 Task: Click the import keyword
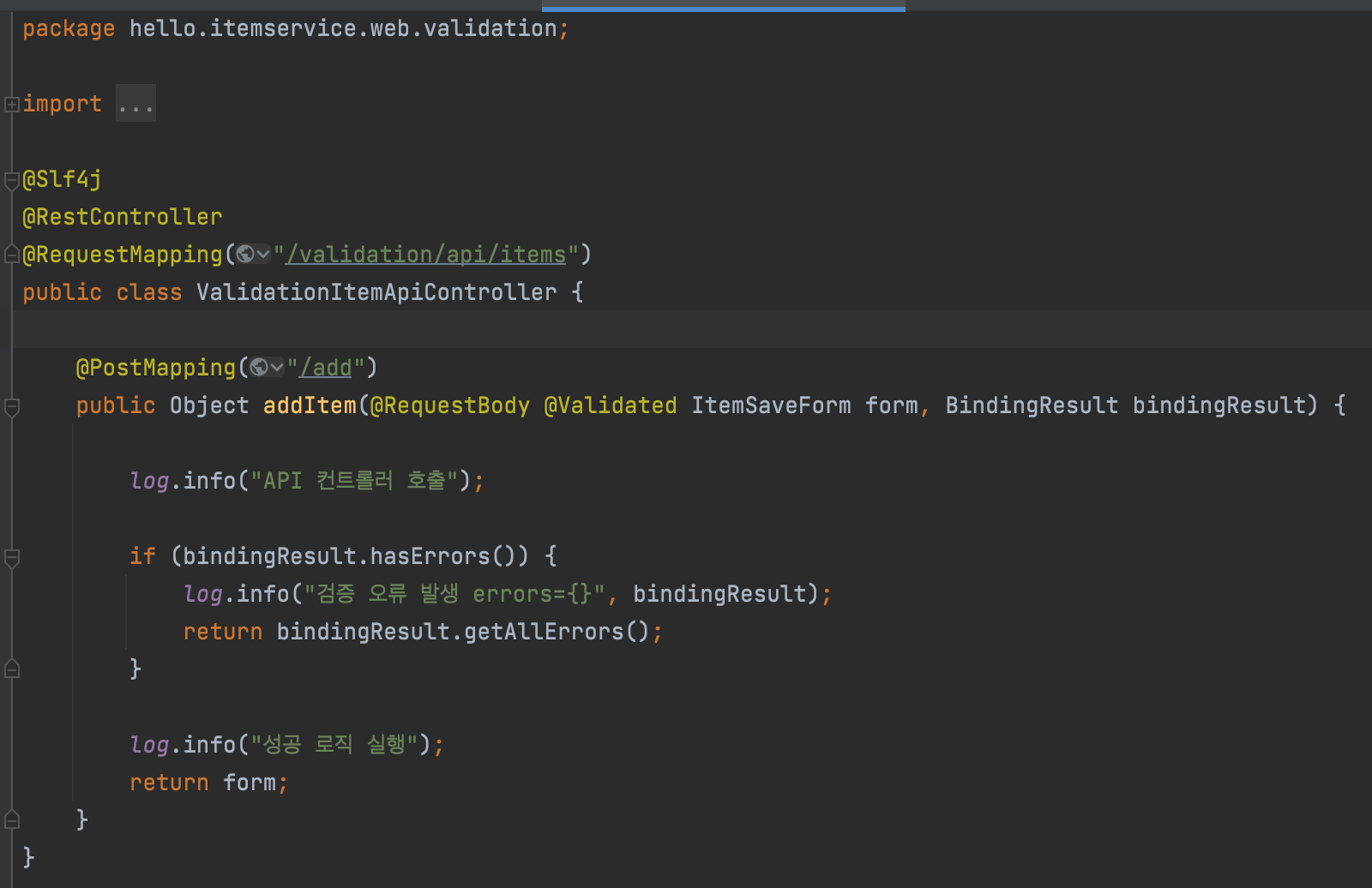63,104
